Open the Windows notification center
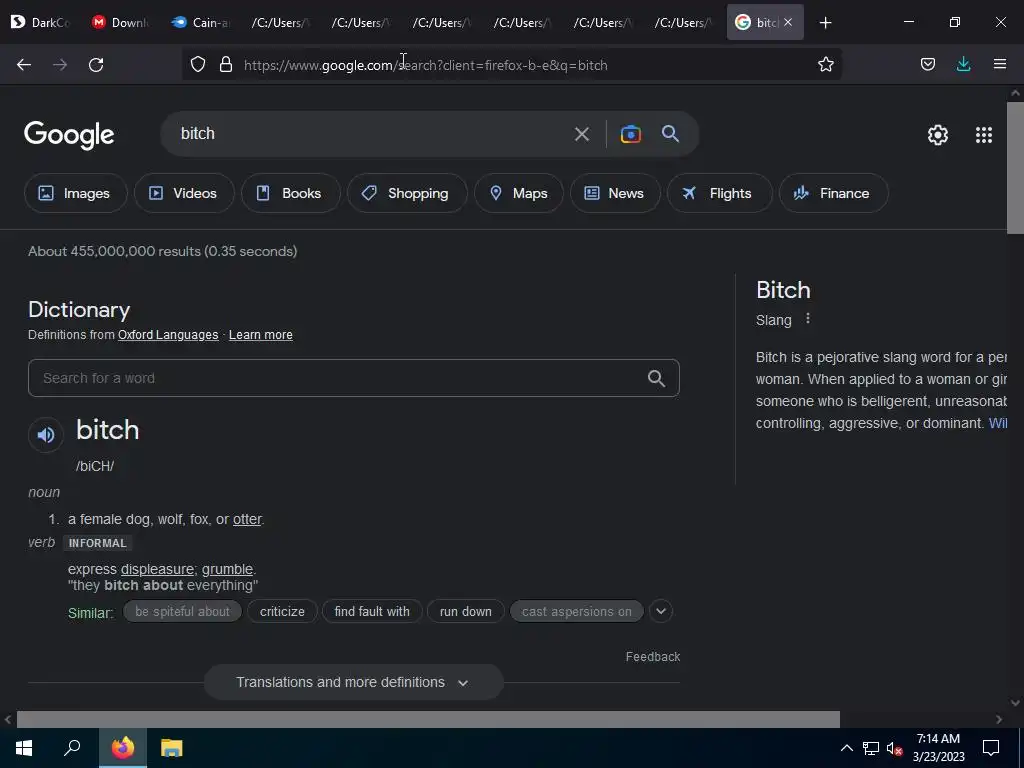 tap(991, 748)
